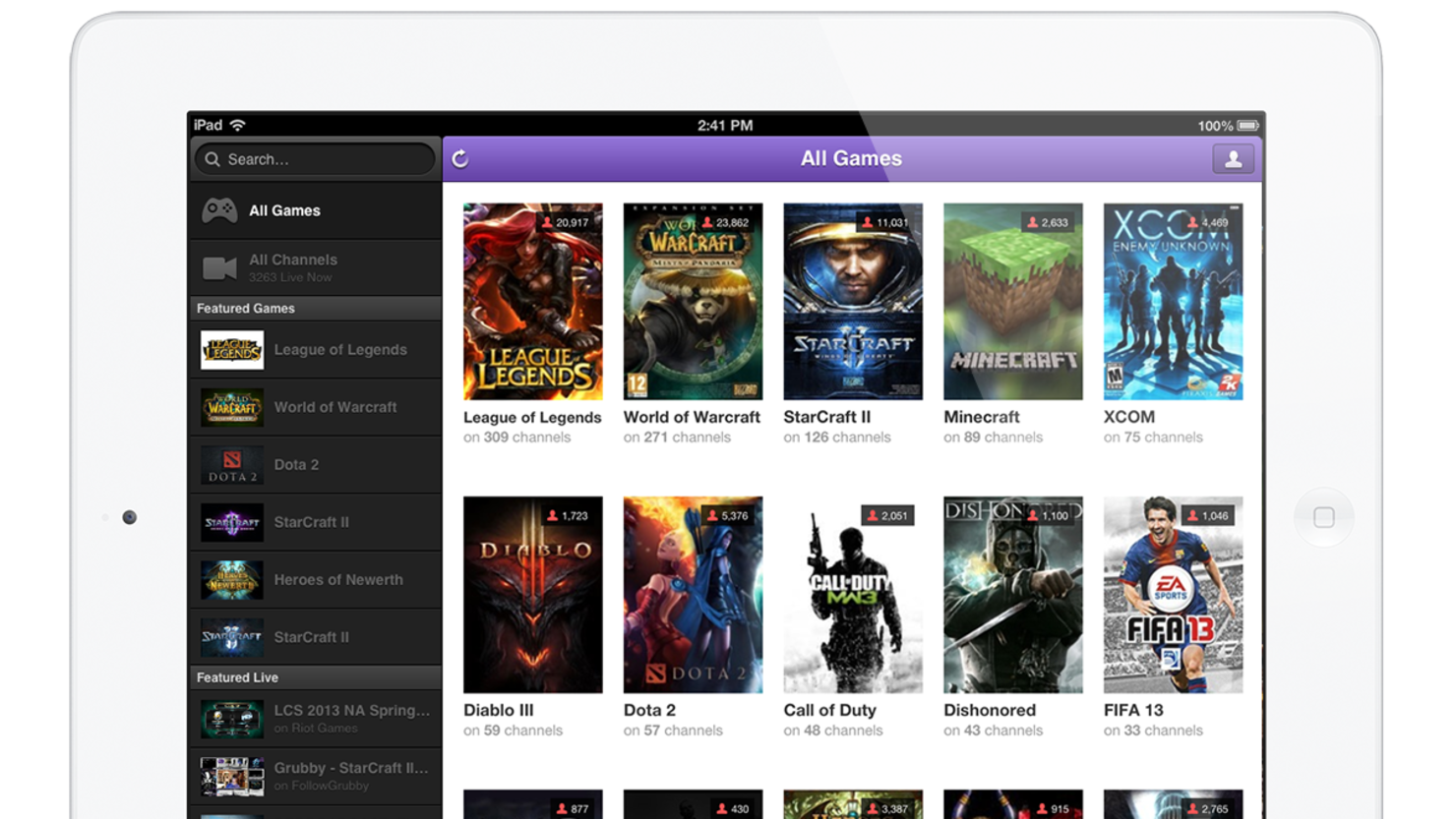Viewport: 1456px width, 819px height.
Task: Tap the magnifying glass in the search bar
Action: [x=212, y=158]
